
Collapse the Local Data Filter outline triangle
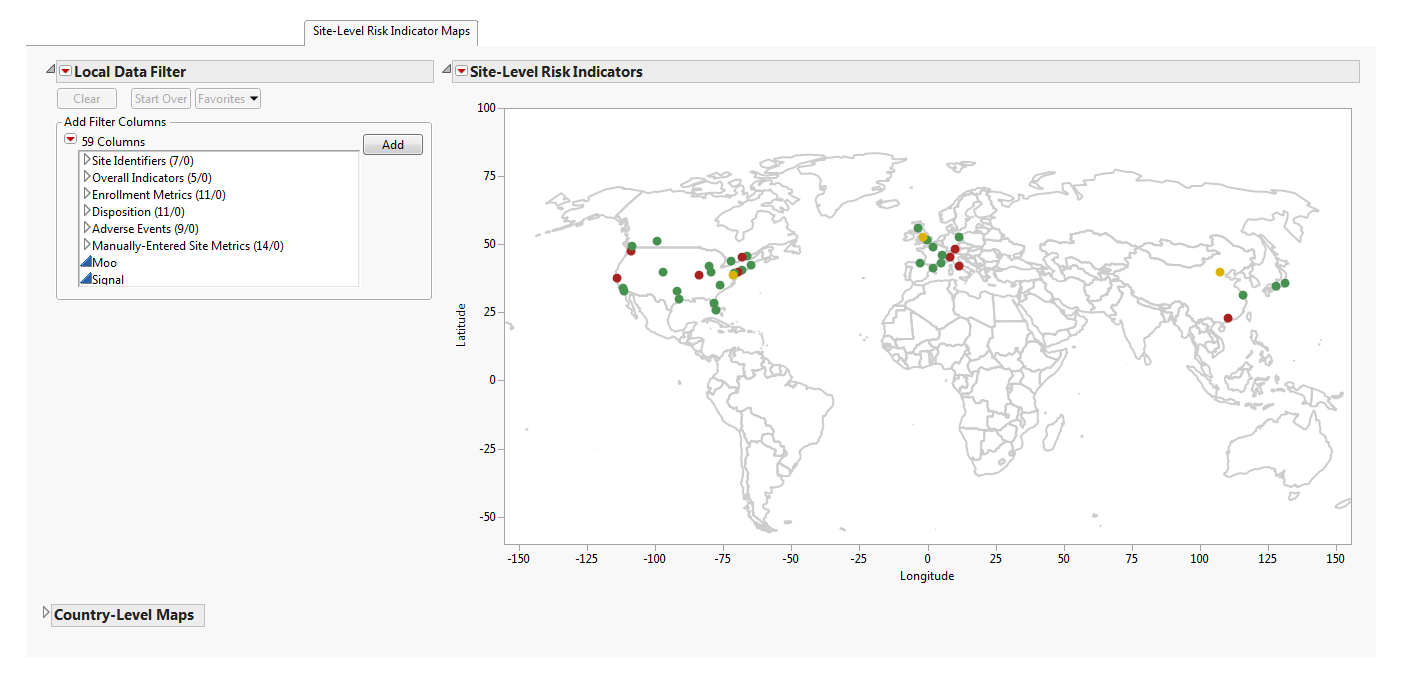(50, 70)
